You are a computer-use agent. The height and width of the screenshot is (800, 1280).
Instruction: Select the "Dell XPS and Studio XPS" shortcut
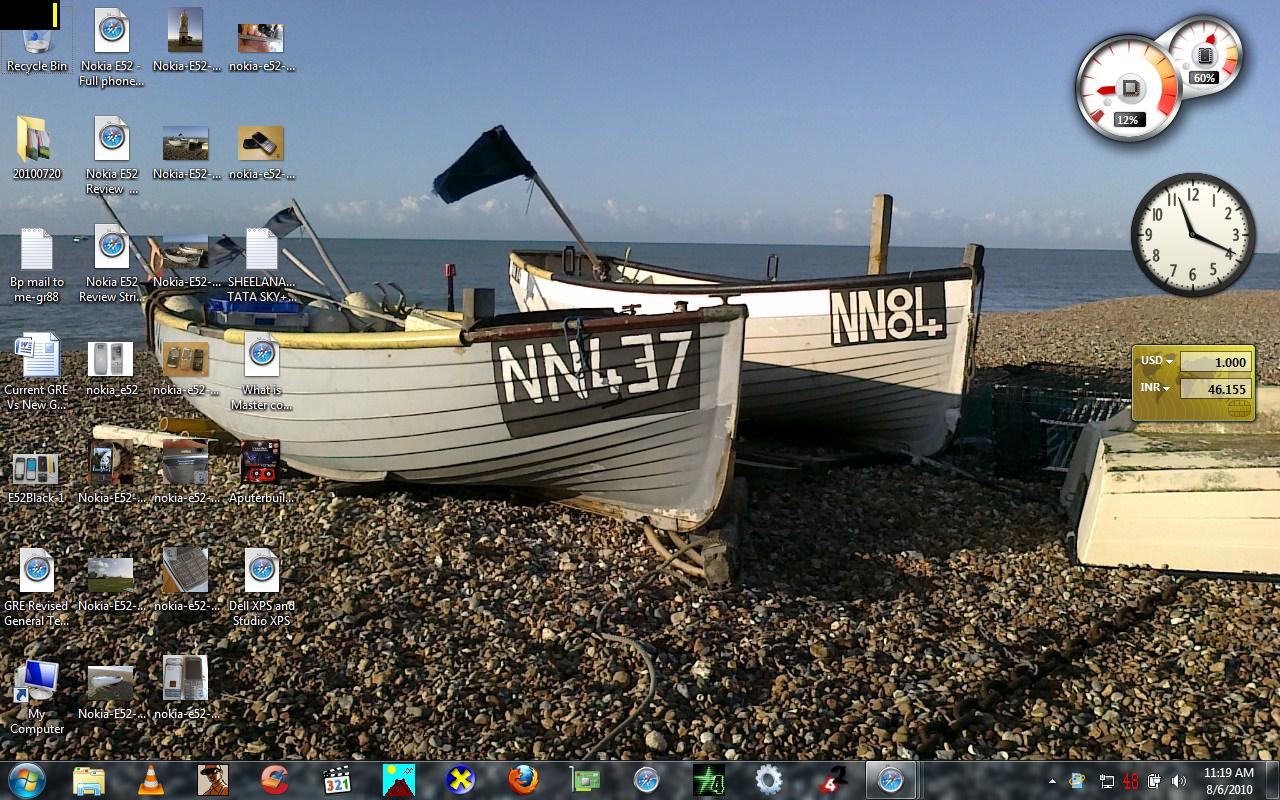(x=261, y=589)
